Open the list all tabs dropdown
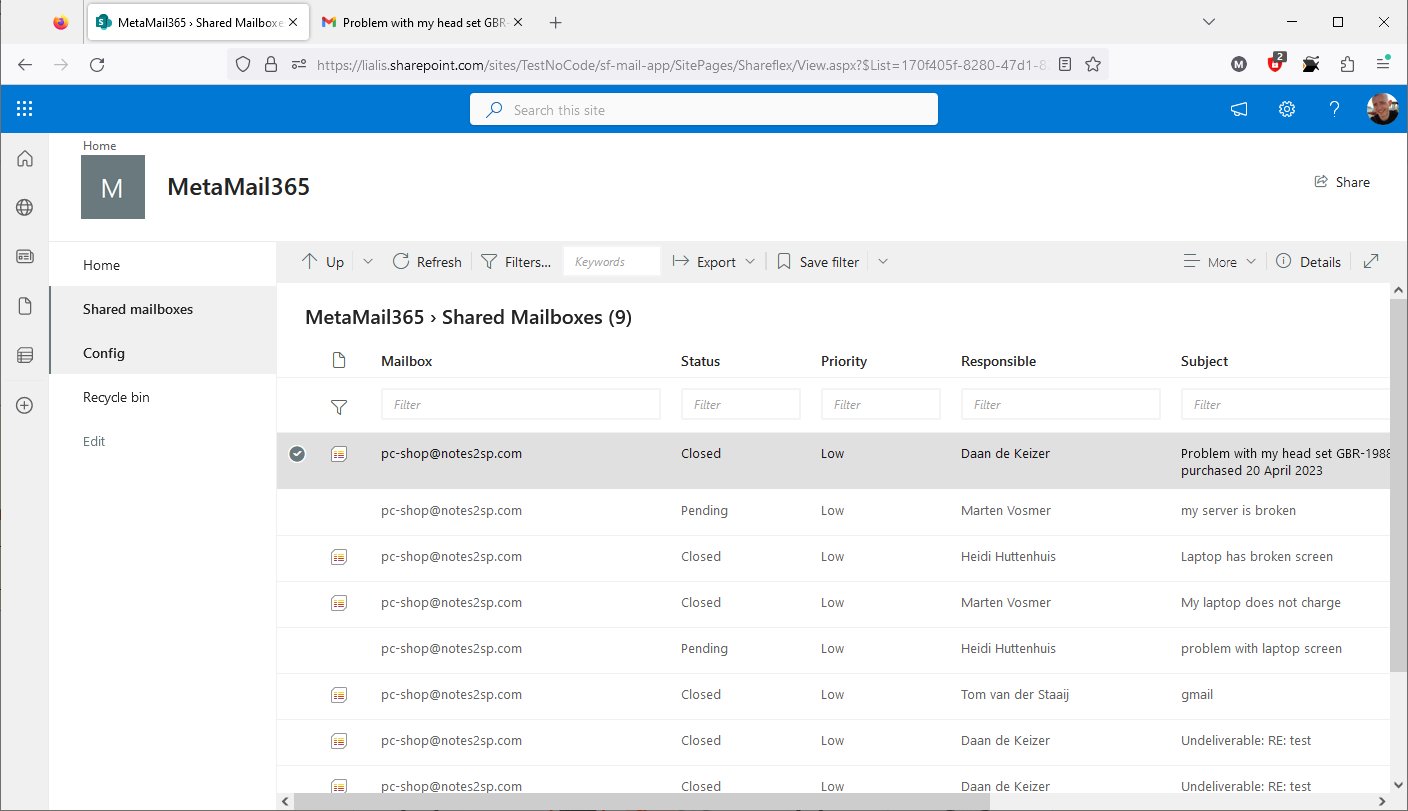 [1209, 22]
